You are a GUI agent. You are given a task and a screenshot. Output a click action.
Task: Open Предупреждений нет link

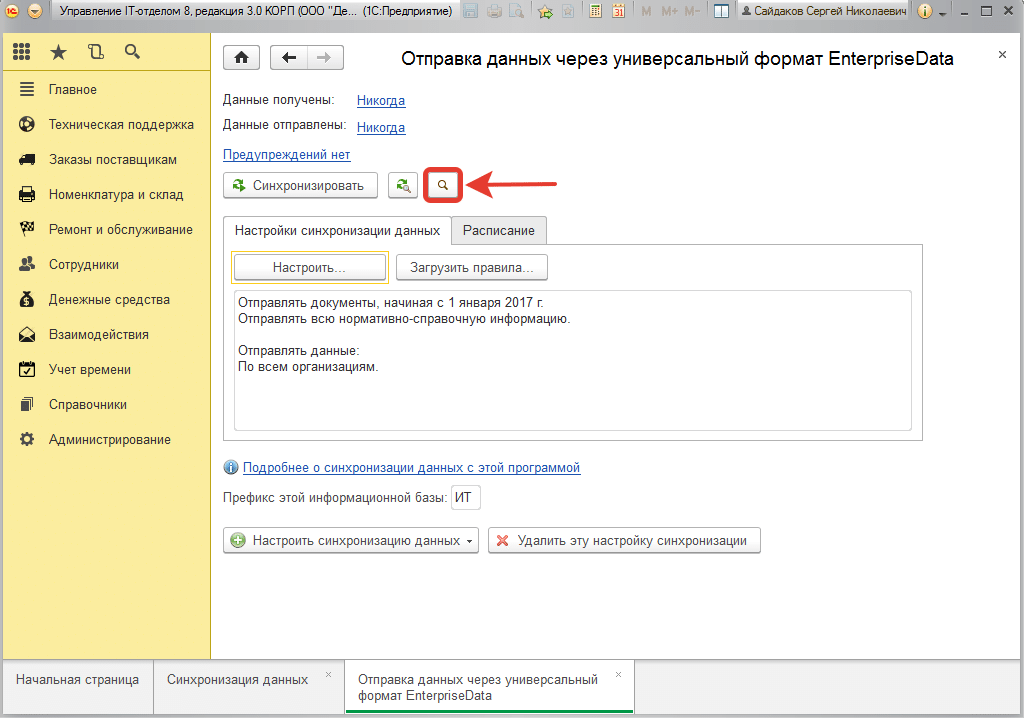coord(287,155)
